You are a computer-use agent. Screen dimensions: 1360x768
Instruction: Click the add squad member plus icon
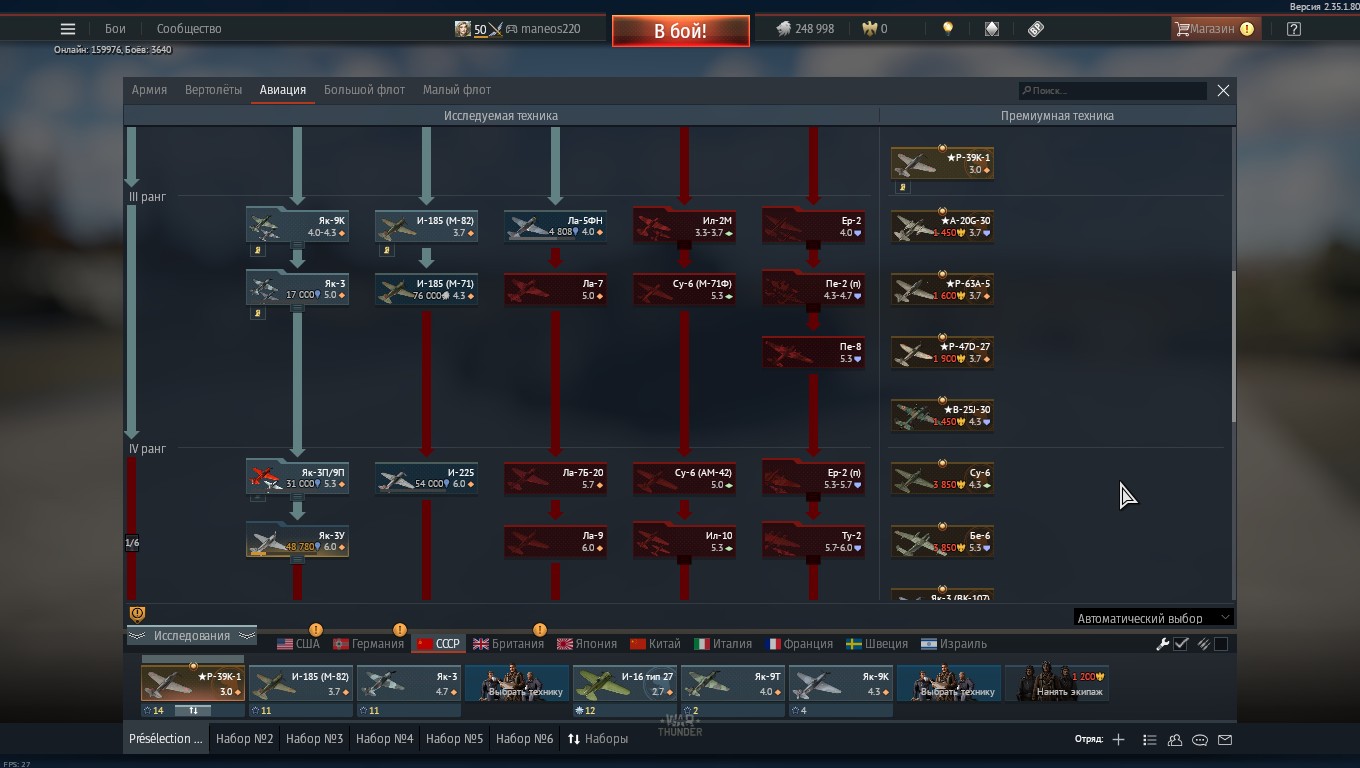(1118, 739)
